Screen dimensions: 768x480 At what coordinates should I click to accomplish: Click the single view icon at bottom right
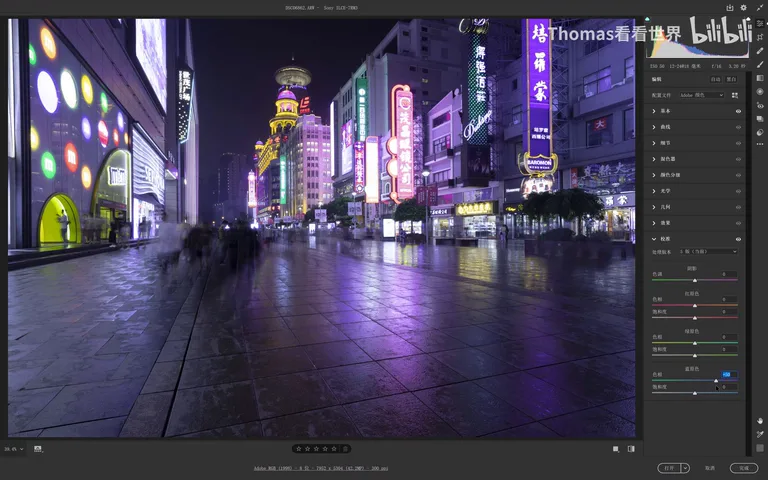[x=616, y=449]
